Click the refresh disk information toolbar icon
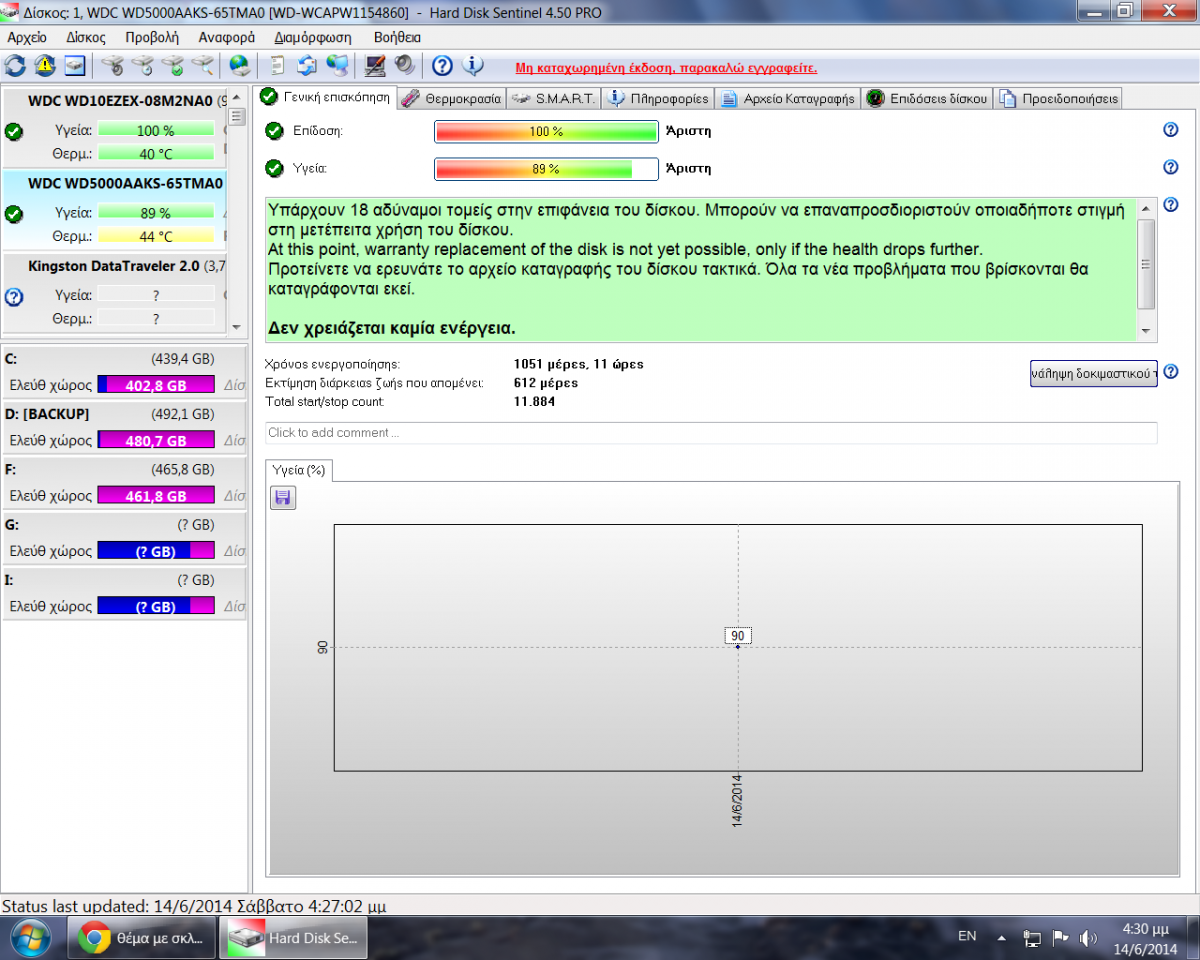This screenshot has width=1200, height=960. [x=15, y=66]
